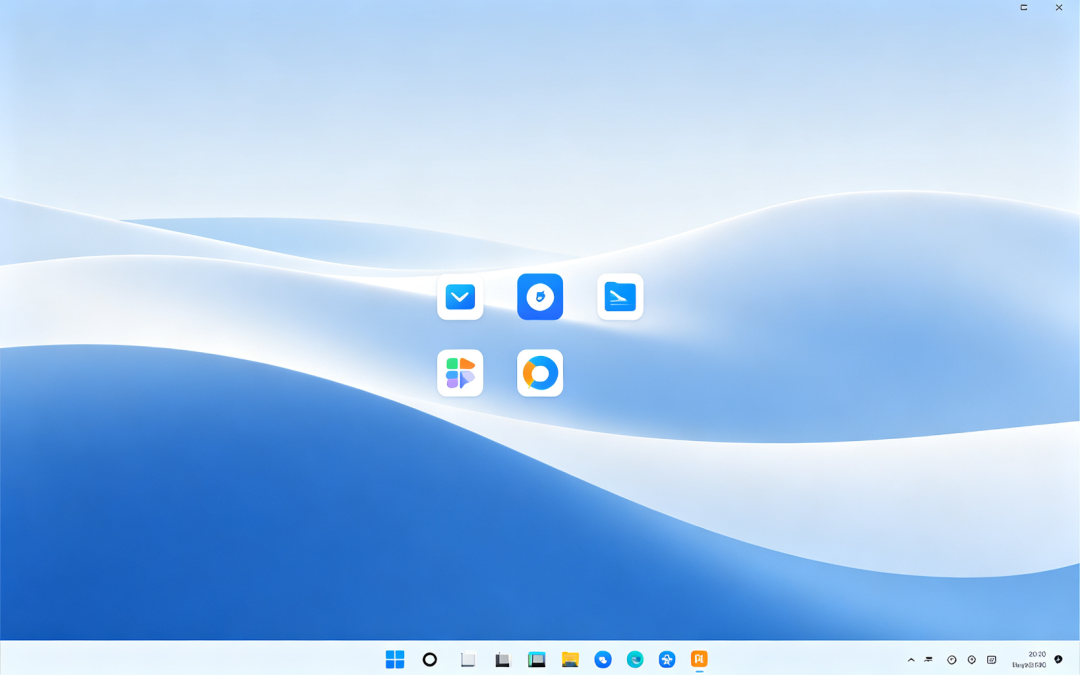Open the teal round taskbar app

(x=635, y=660)
